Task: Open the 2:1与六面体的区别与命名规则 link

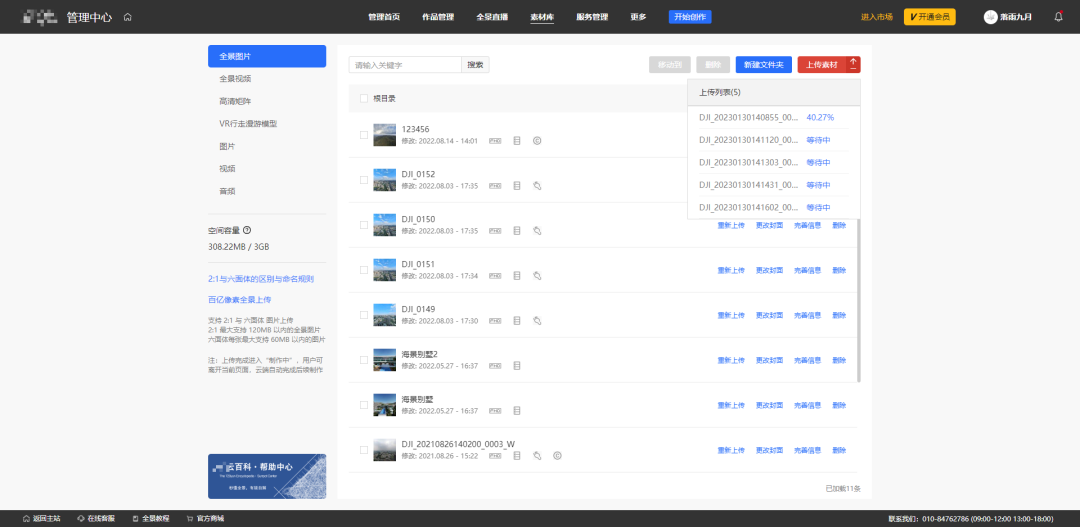Action: (x=261, y=279)
